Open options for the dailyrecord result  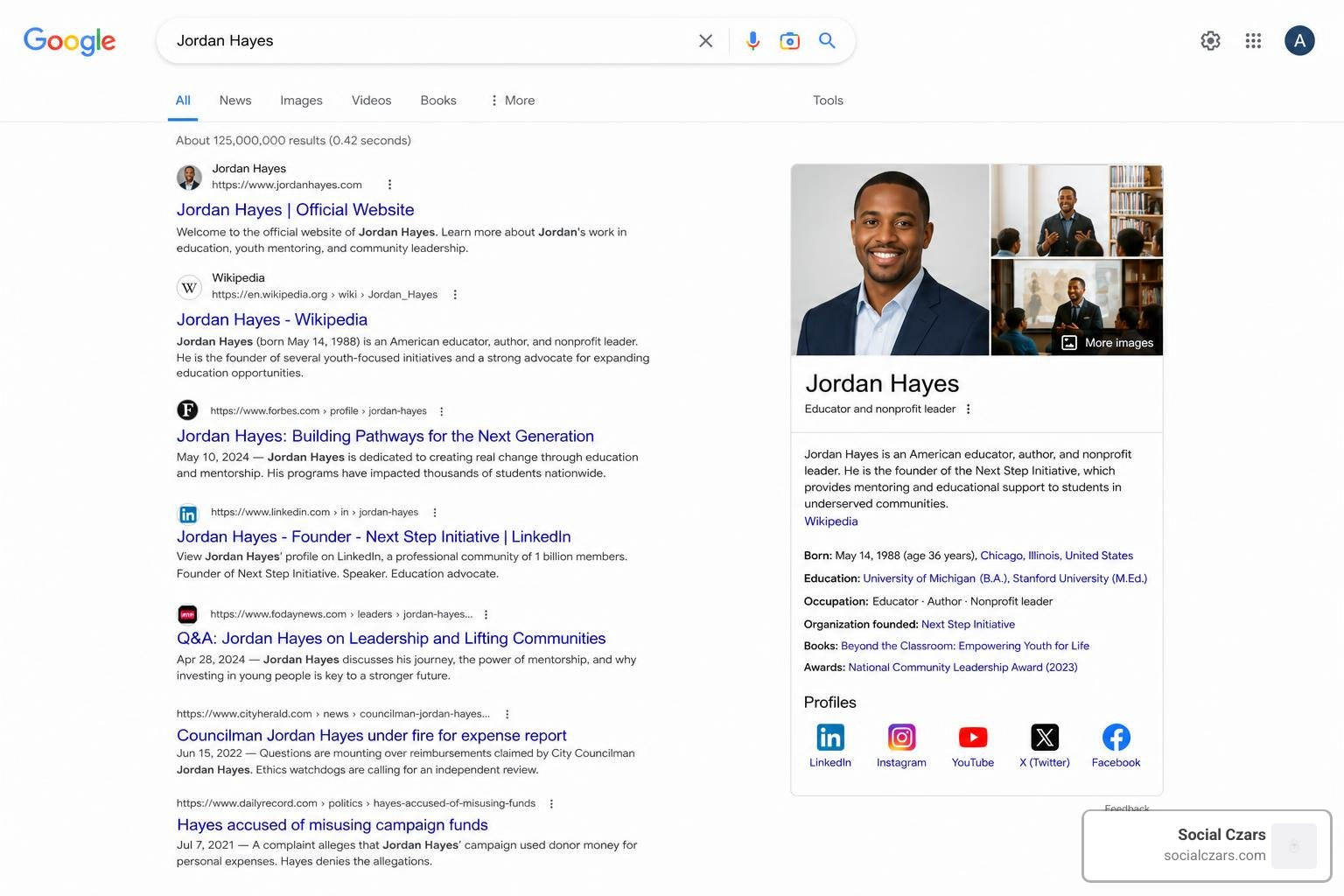(551, 803)
